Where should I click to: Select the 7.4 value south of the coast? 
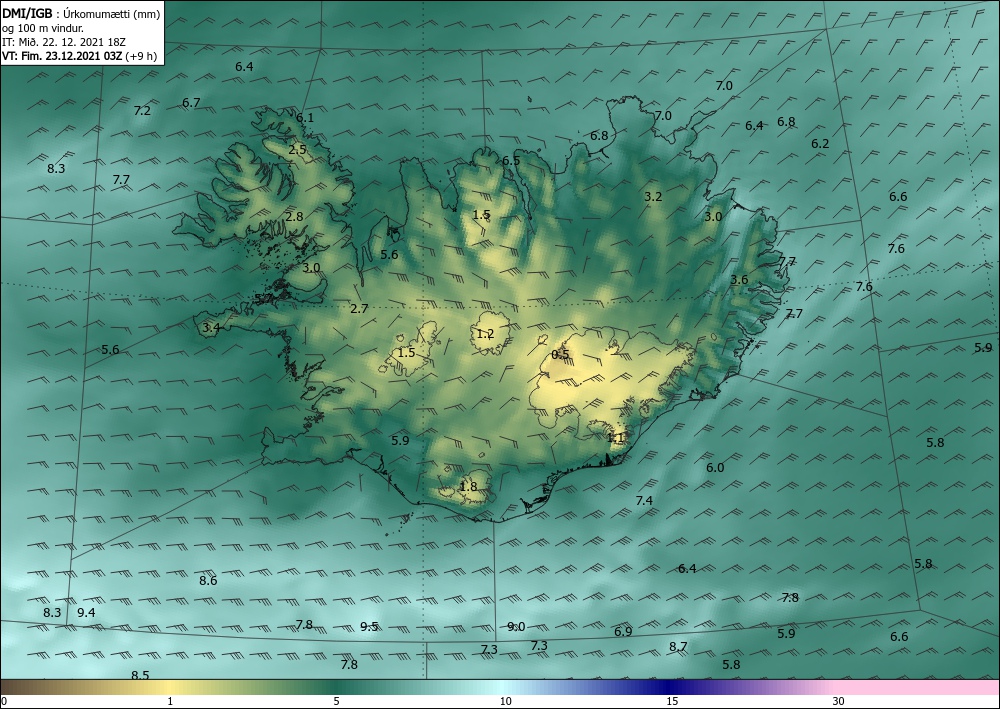[644, 501]
